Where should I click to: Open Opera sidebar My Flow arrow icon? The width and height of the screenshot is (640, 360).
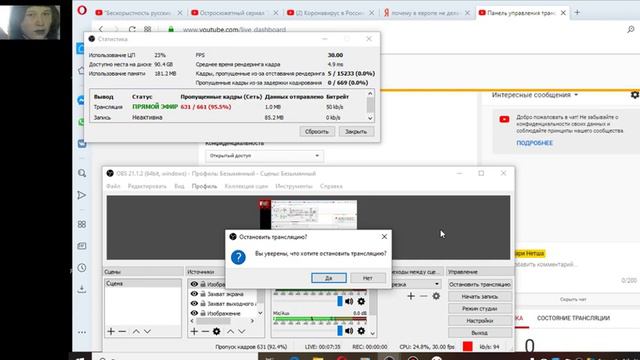click(x=82, y=195)
